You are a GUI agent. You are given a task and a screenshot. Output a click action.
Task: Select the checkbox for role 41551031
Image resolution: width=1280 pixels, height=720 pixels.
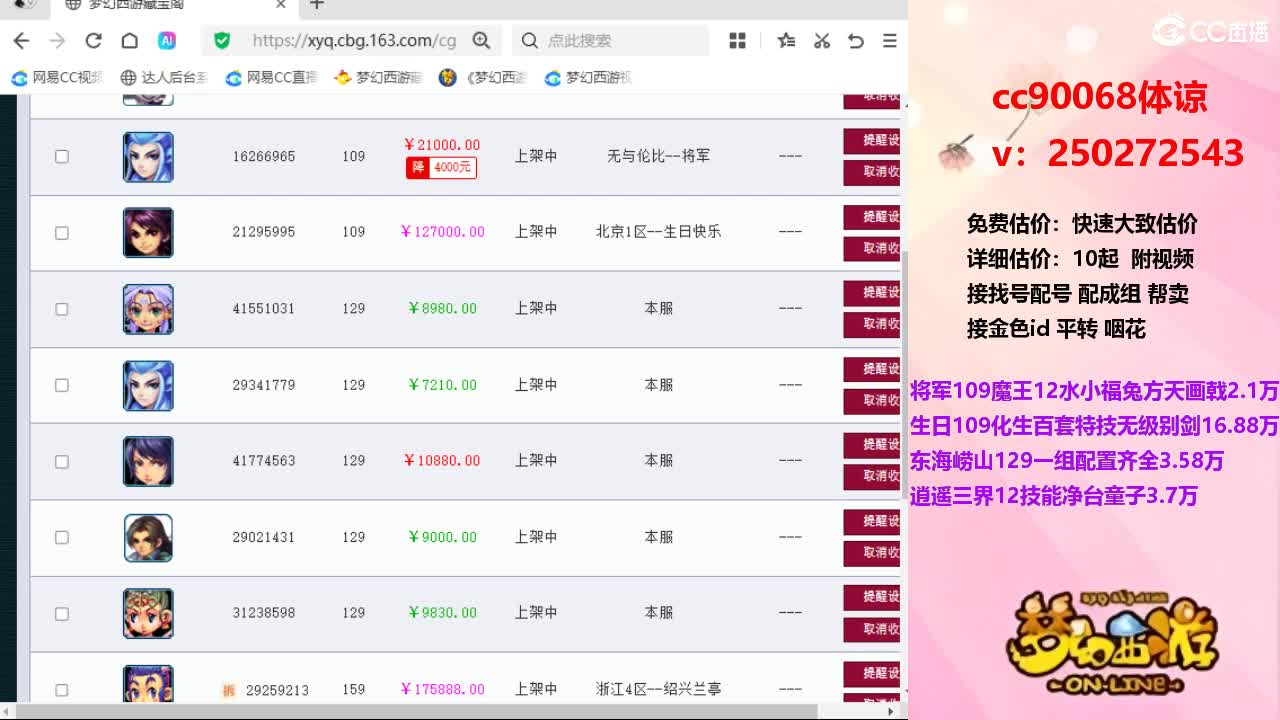(x=62, y=309)
